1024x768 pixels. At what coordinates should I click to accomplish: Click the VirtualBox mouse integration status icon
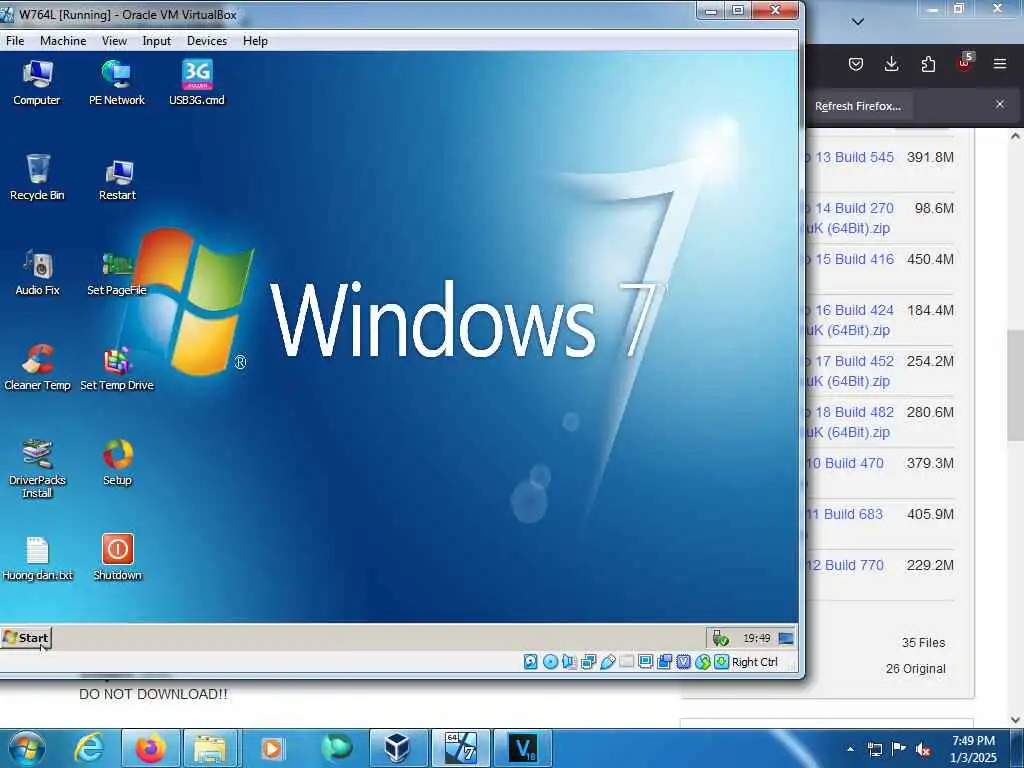(703, 662)
